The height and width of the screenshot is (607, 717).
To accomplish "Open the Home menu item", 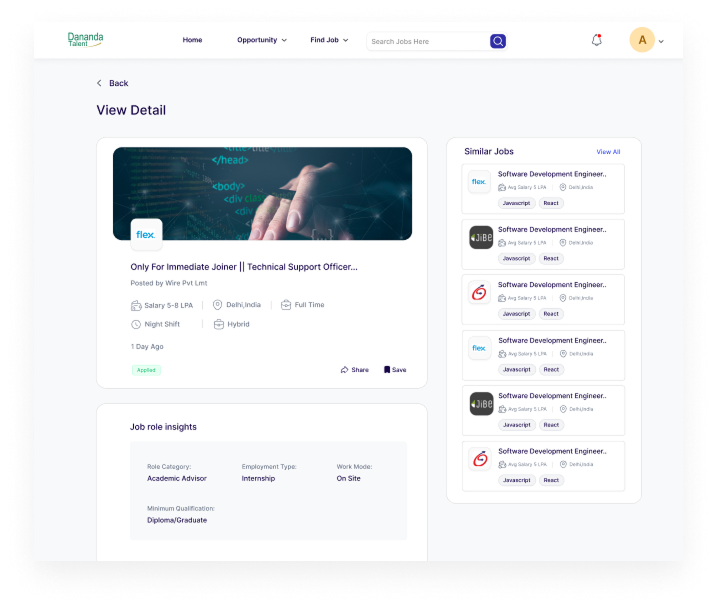I will click(192, 40).
